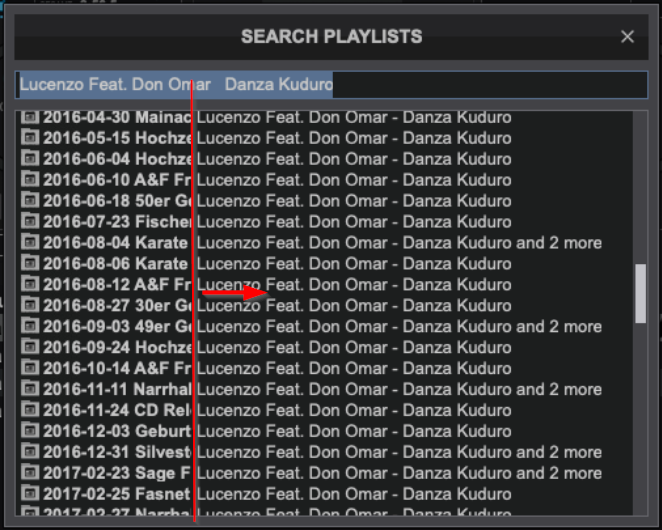Click the results list vertical scrollbar thumb
This screenshot has width=662, height=530.
[640, 294]
